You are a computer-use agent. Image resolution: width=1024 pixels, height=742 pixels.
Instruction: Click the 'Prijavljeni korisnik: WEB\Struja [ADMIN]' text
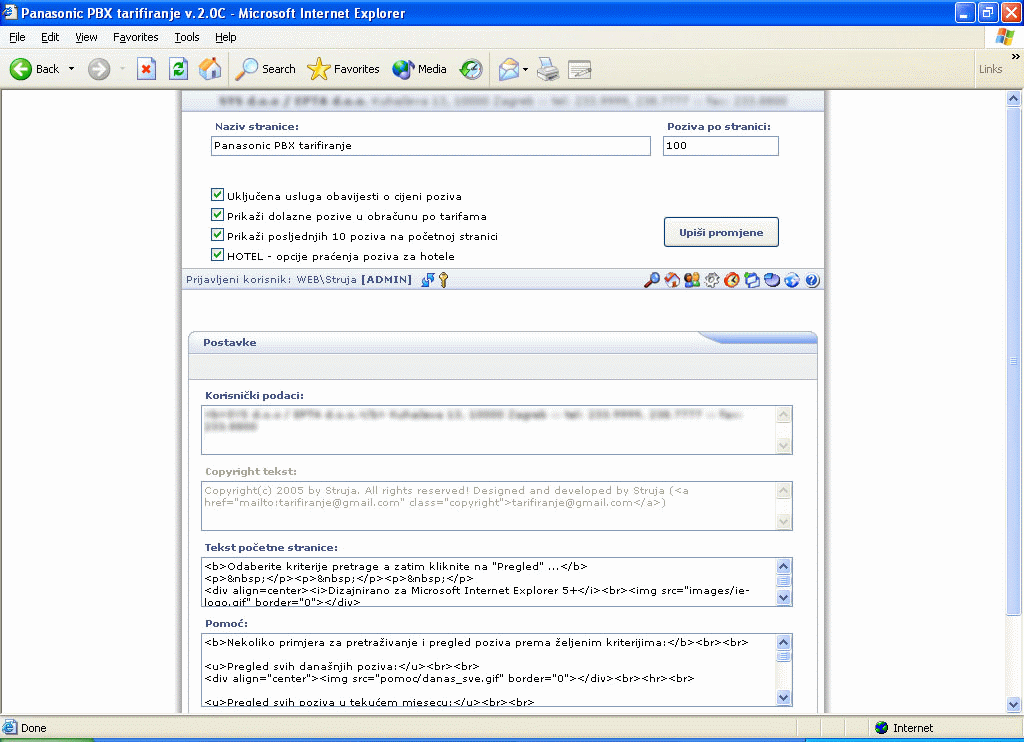tap(299, 280)
